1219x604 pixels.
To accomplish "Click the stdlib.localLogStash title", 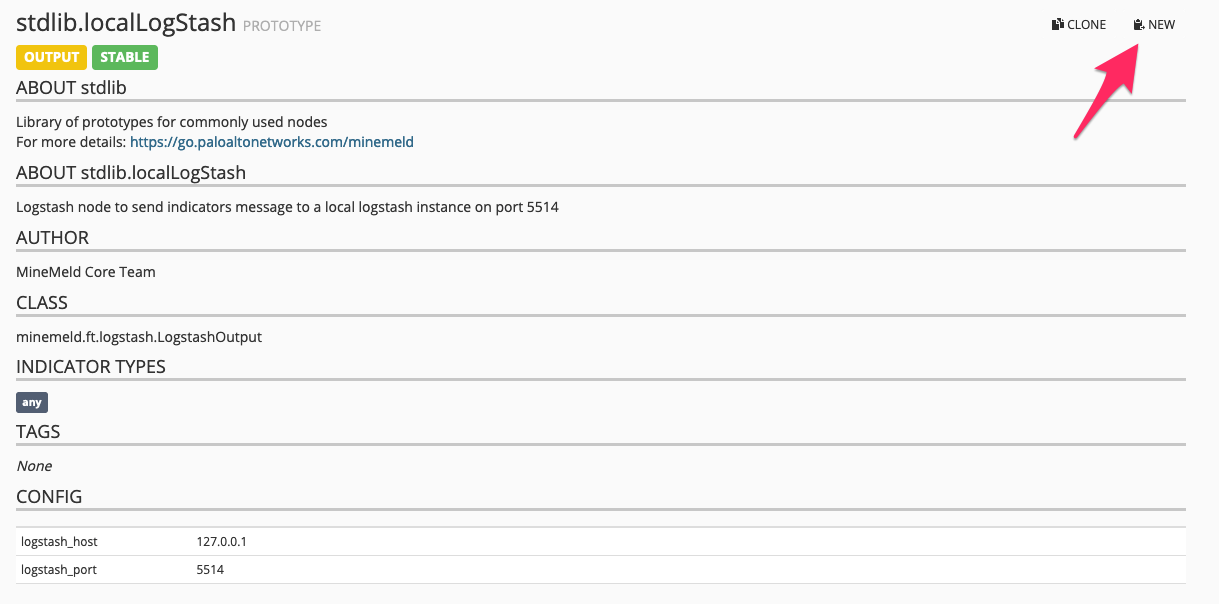I will [x=126, y=23].
